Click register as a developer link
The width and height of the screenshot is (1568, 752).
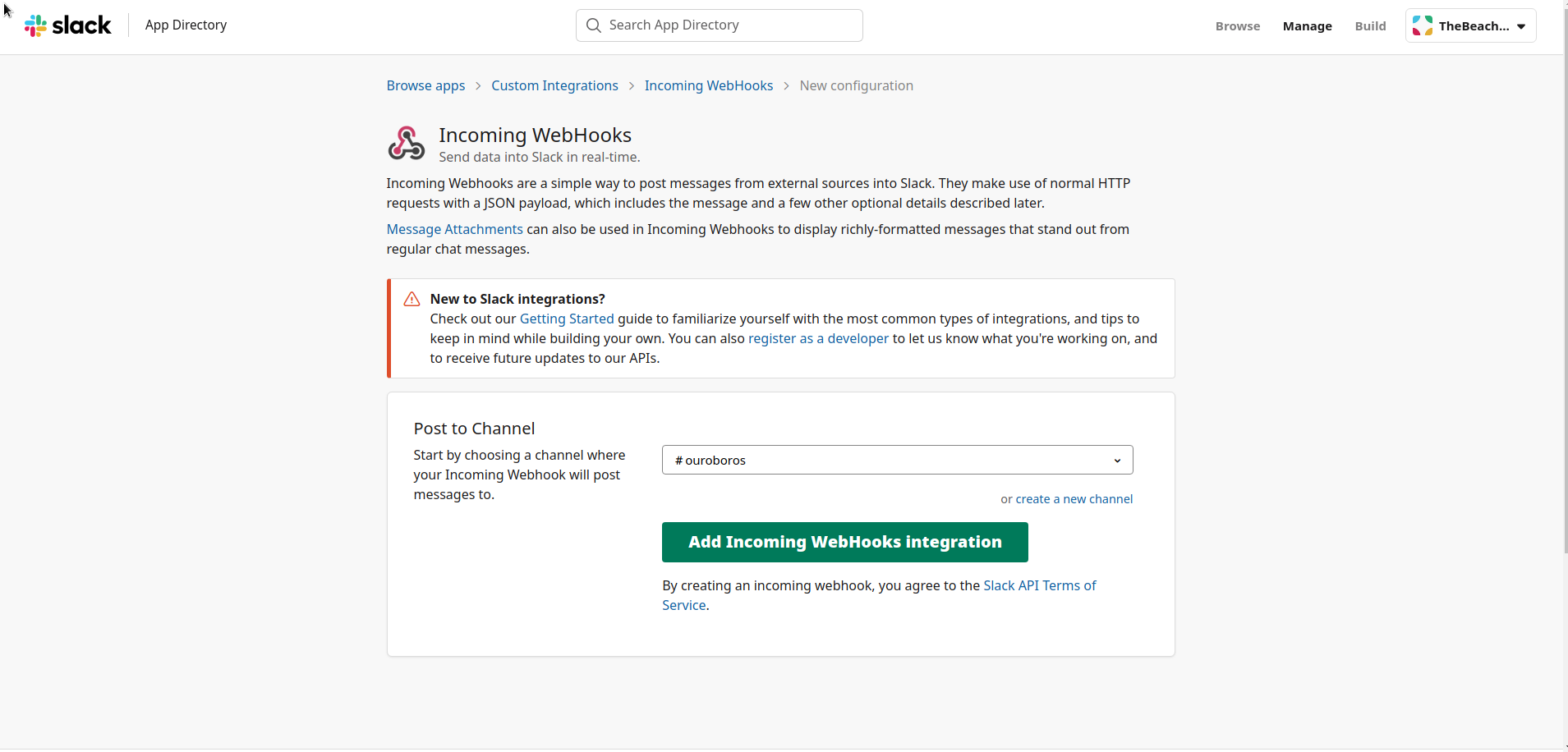coord(818,338)
